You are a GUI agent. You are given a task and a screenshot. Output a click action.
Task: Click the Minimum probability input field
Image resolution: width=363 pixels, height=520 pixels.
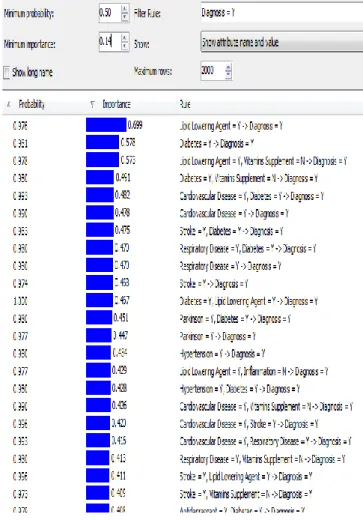click(x=110, y=13)
